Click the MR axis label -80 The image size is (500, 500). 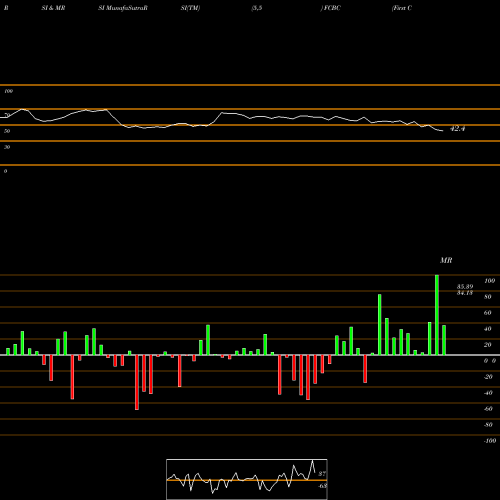[x=488, y=425]
